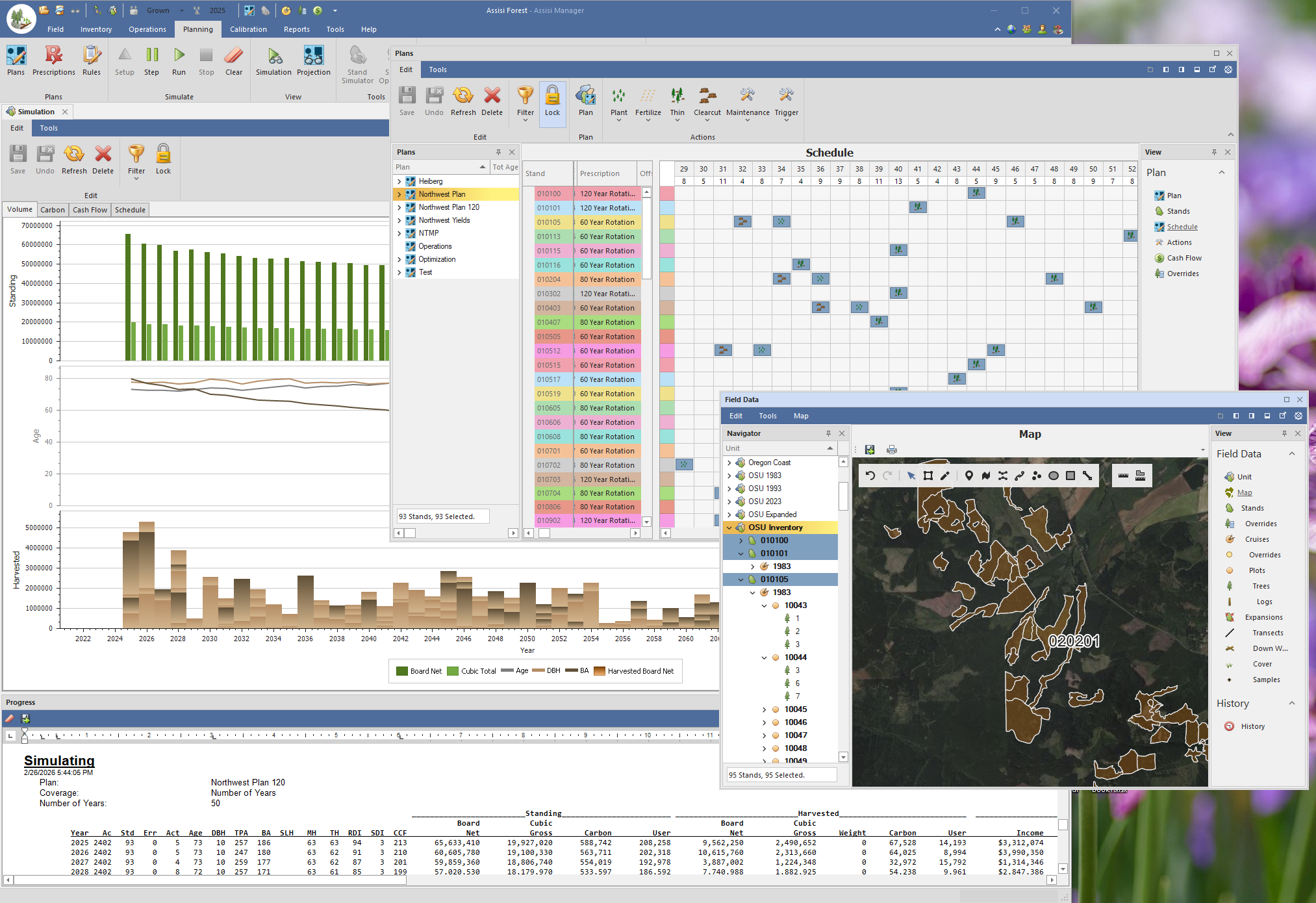Open the Calibration ribbon tab
Screen dimensions: 1316x903
(x=248, y=29)
